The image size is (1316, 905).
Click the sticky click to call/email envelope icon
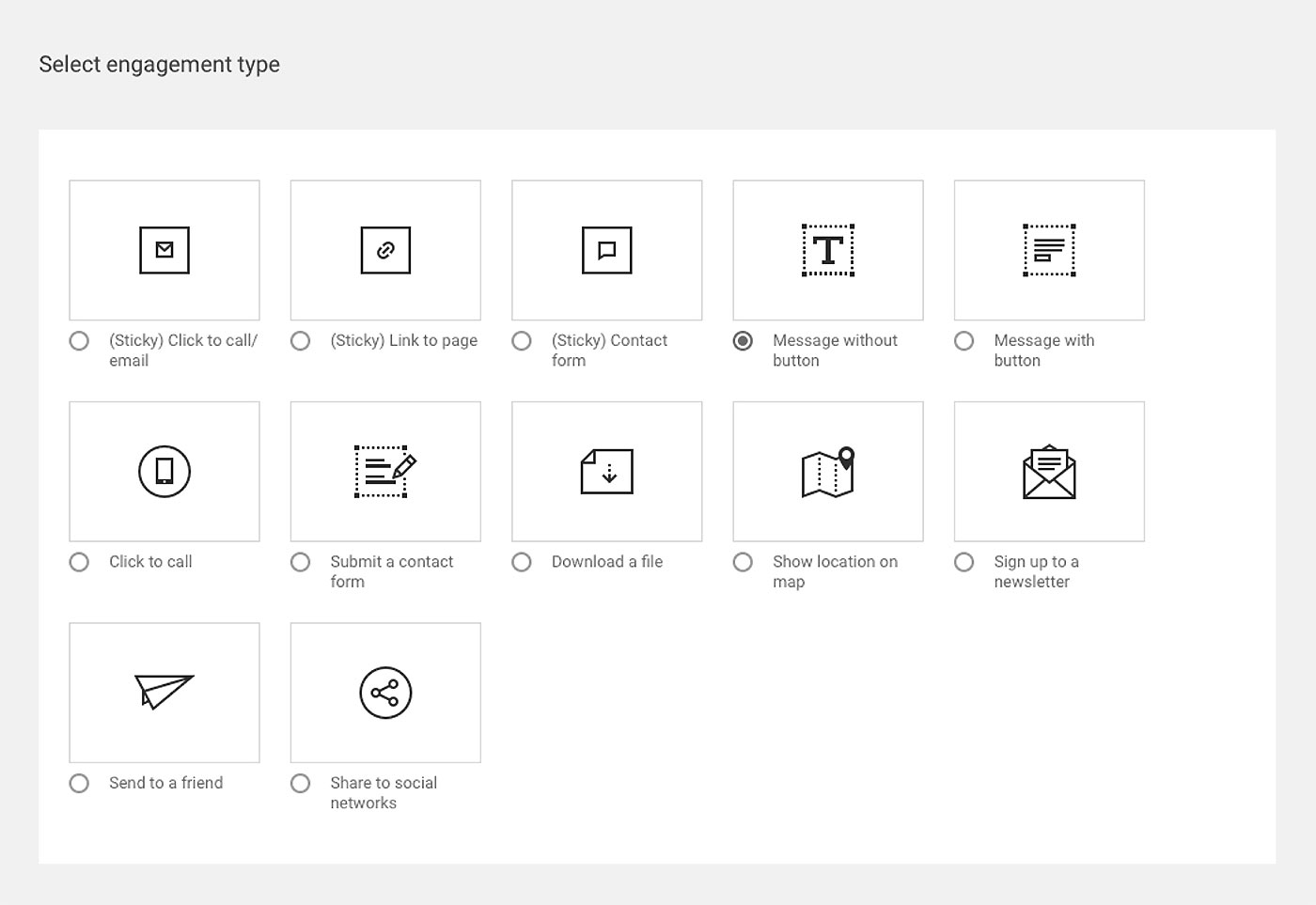164,250
